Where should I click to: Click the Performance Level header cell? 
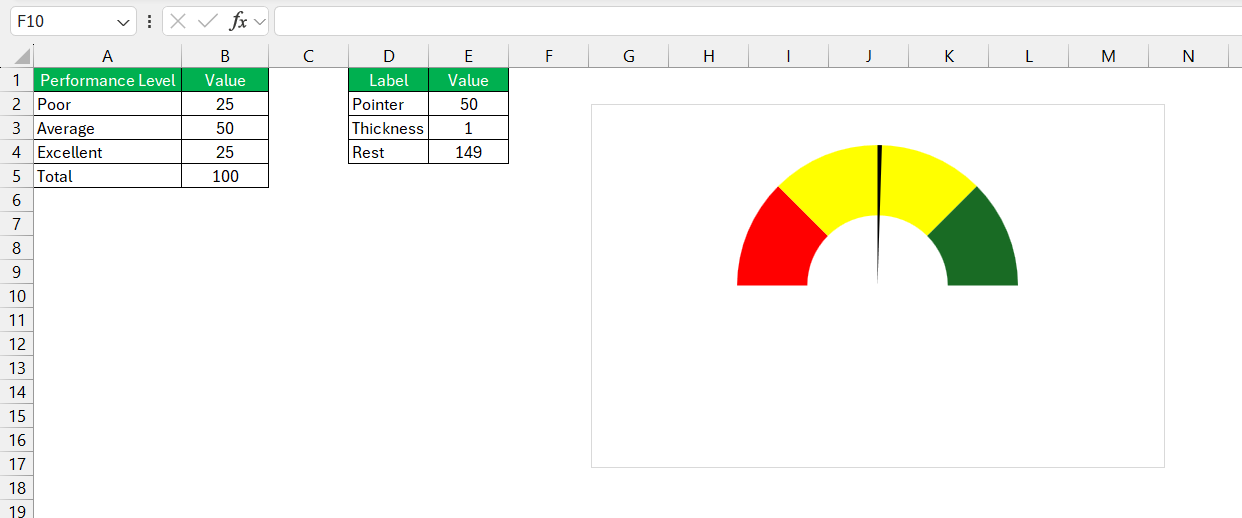(107, 80)
